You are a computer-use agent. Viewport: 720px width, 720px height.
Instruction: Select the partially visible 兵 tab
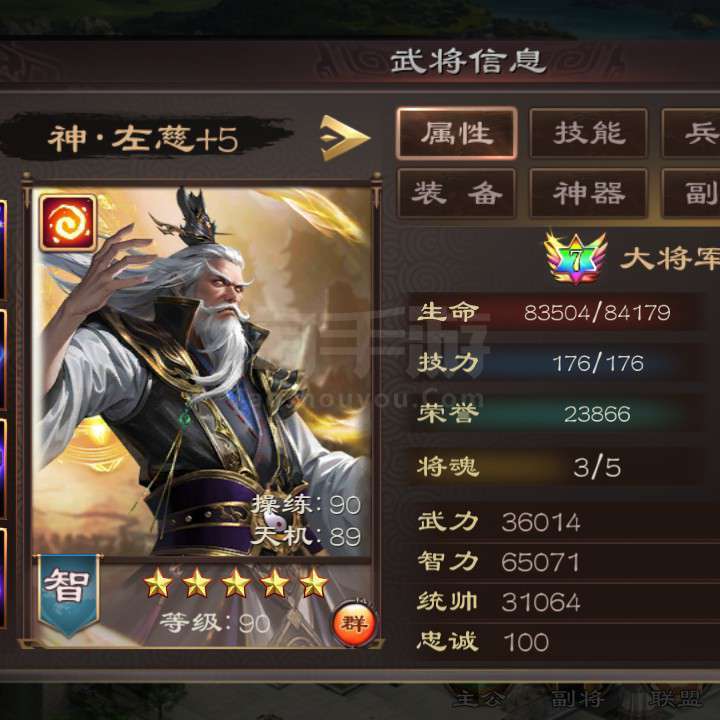tap(691, 134)
